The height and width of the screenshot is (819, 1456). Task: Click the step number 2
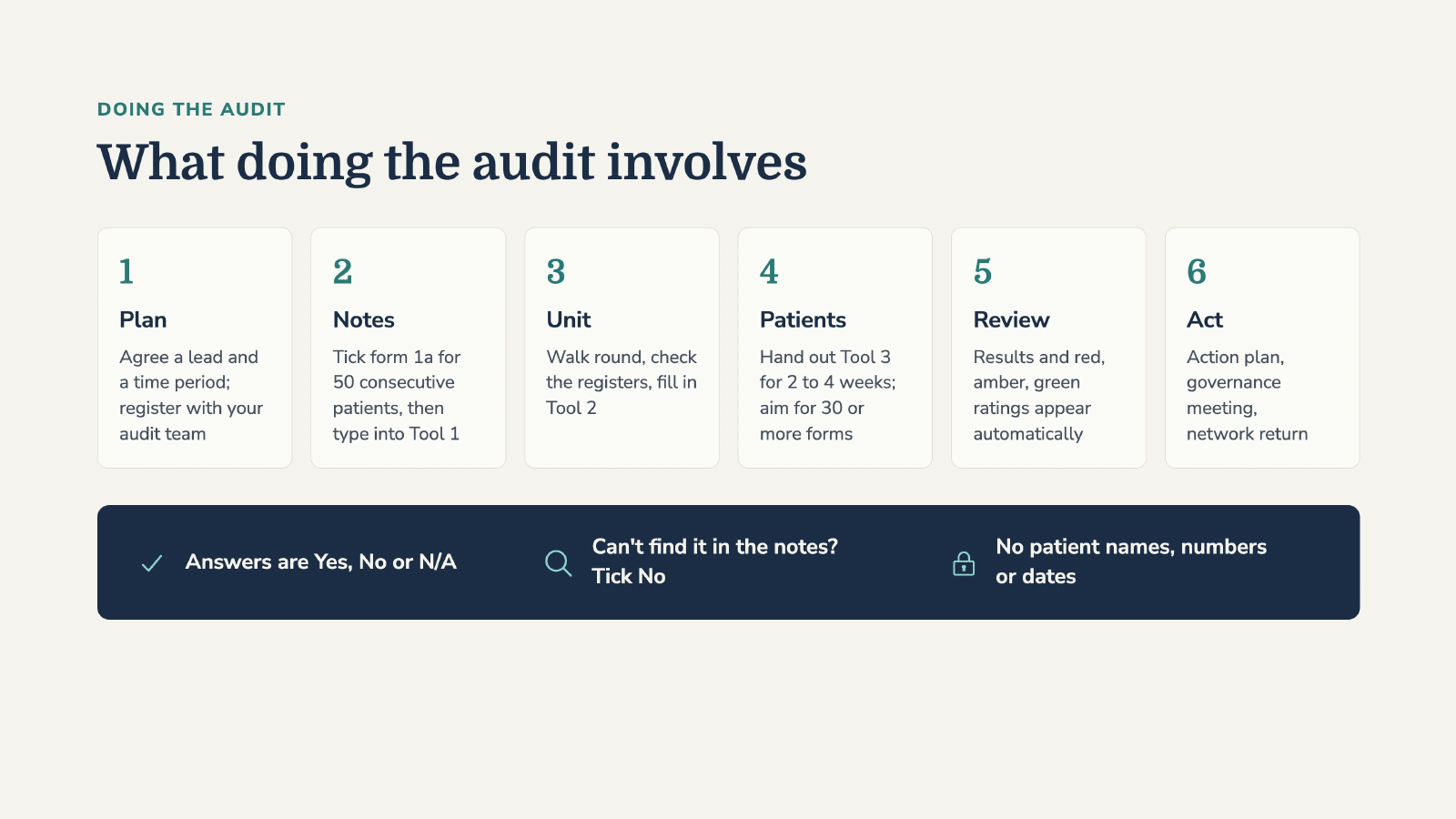point(342,271)
